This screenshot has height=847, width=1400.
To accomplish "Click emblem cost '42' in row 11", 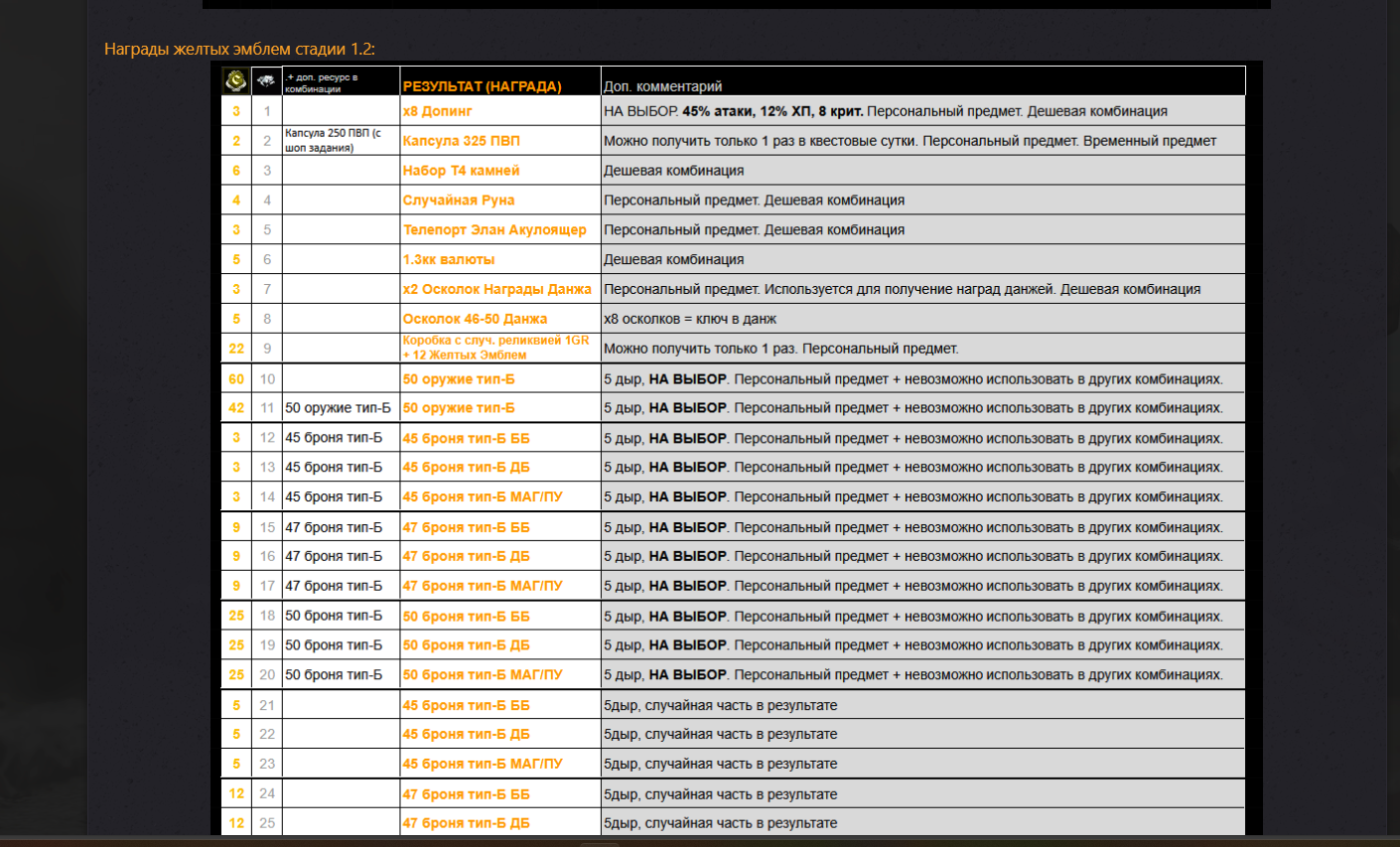I will (x=236, y=408).
